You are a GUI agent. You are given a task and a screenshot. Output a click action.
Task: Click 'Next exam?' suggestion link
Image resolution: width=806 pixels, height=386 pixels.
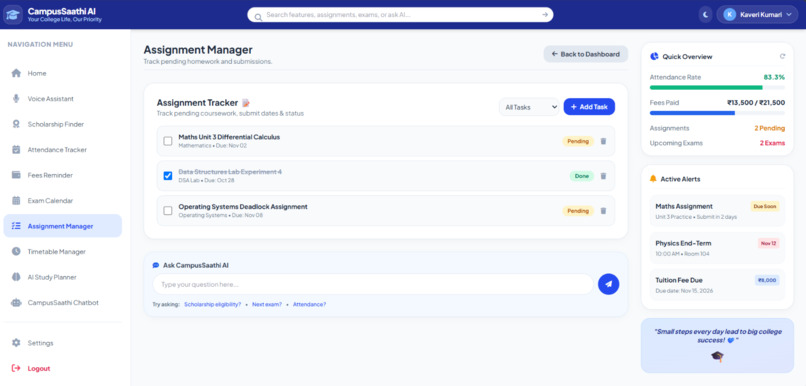[267, 304]
